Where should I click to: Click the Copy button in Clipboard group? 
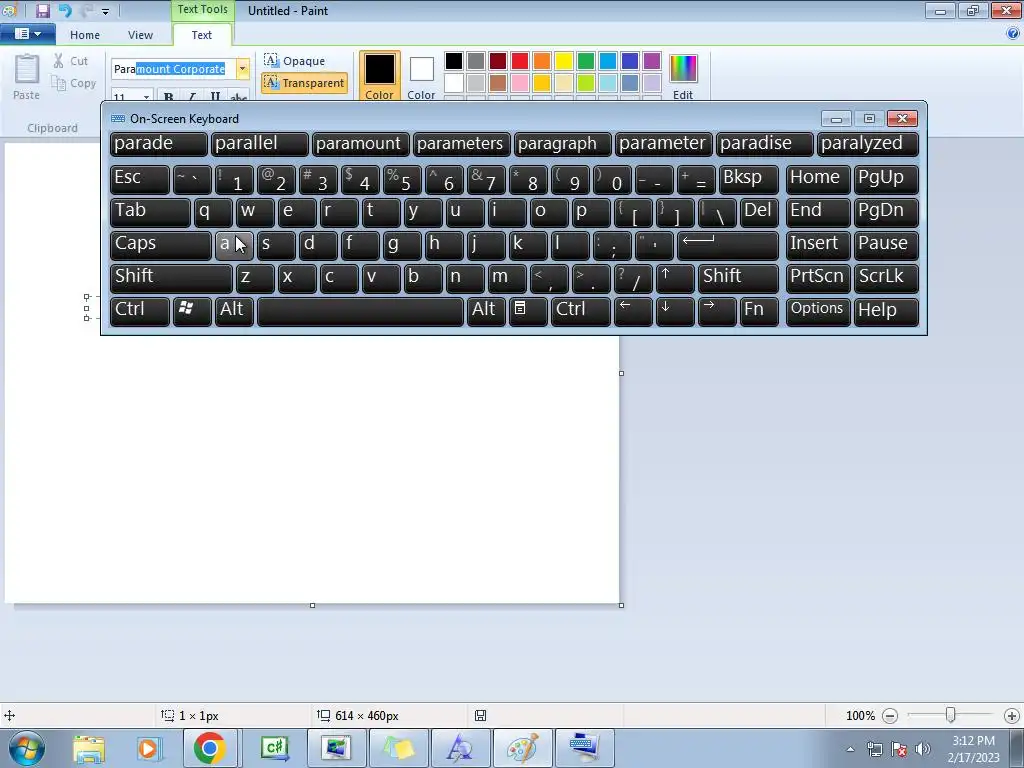[74, 83]
